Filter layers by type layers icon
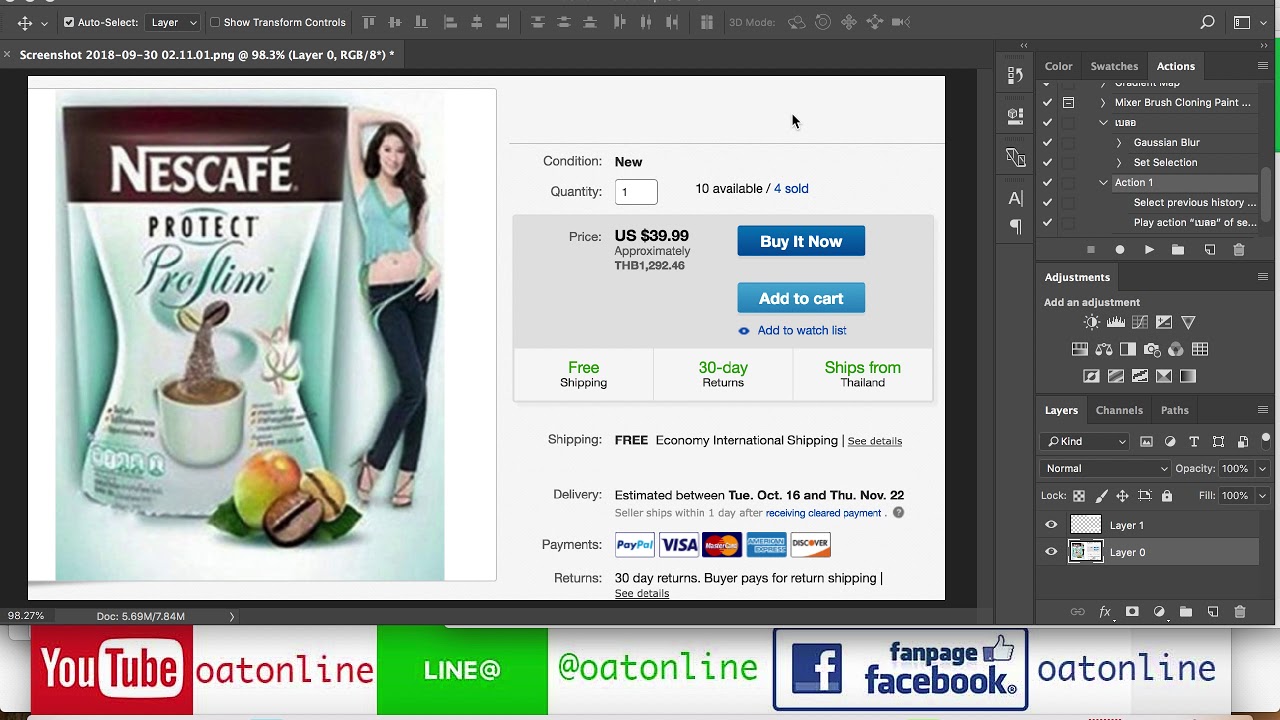Screen dimensions: 1280x720 [x=1194, y=441]
